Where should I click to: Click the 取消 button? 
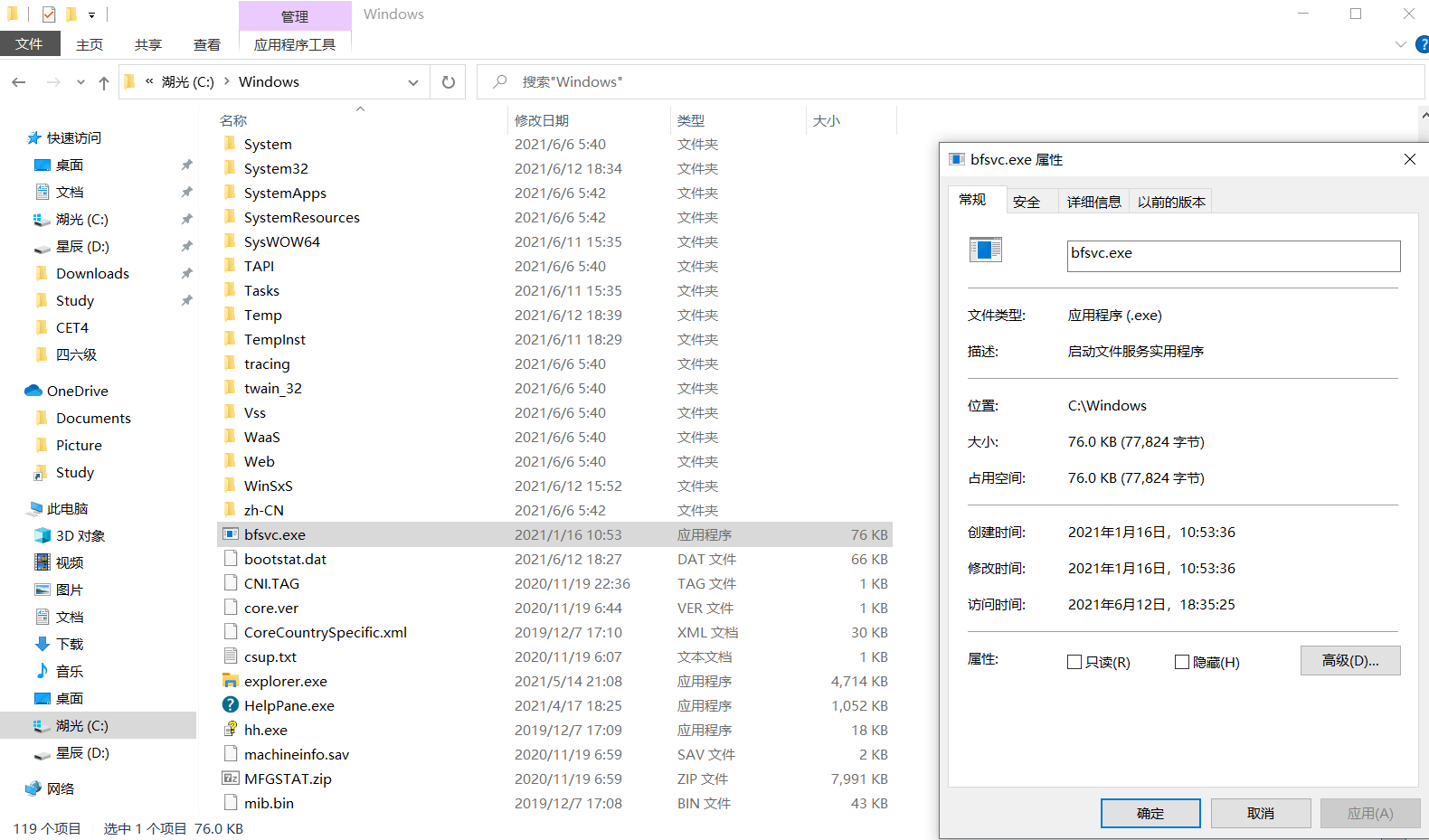tap(1261, 813)
